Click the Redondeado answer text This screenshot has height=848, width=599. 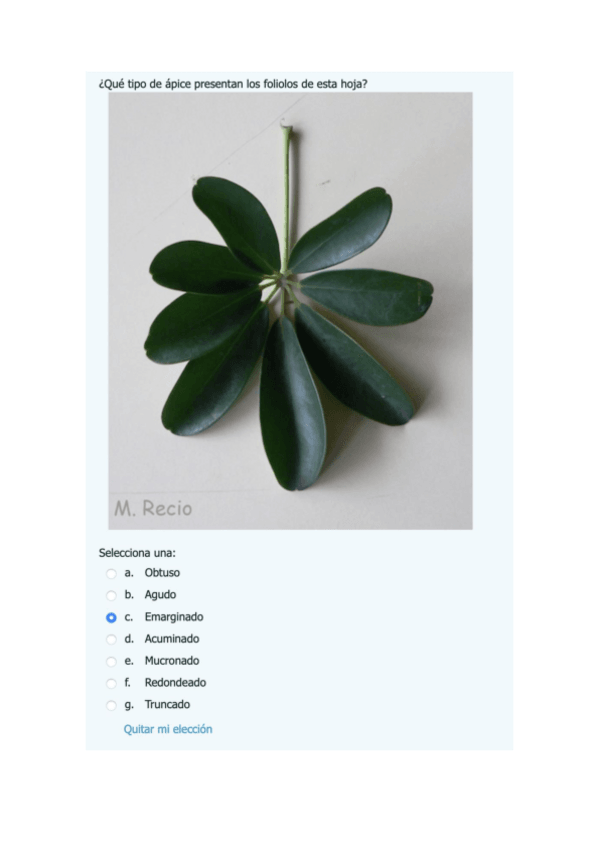tap(175, 683)
